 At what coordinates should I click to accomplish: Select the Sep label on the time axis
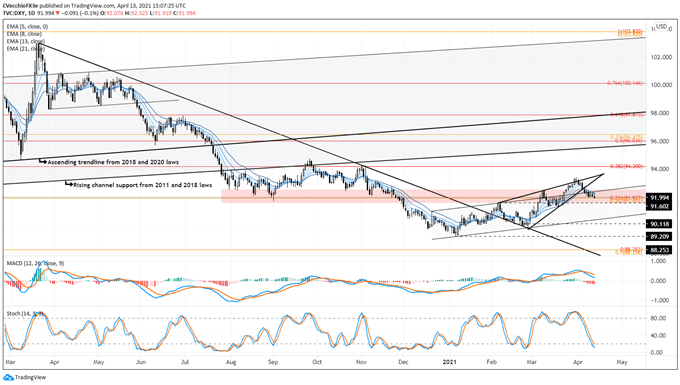[x=273, y=362]
